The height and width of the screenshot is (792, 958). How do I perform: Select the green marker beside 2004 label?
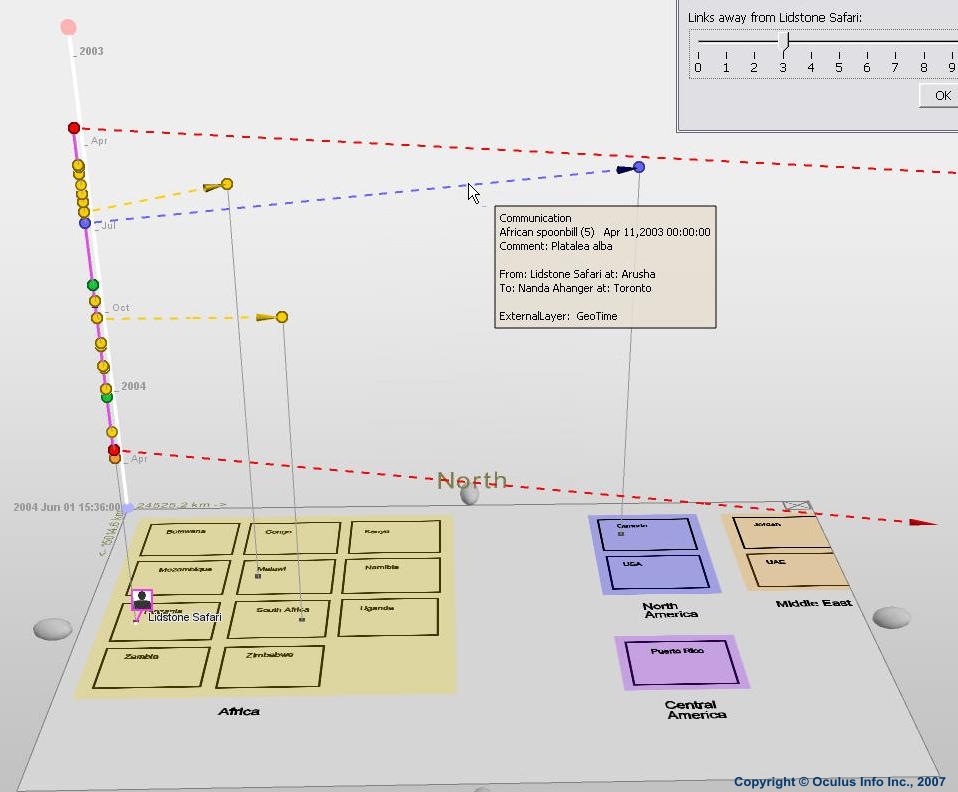(x=107, y=397)
